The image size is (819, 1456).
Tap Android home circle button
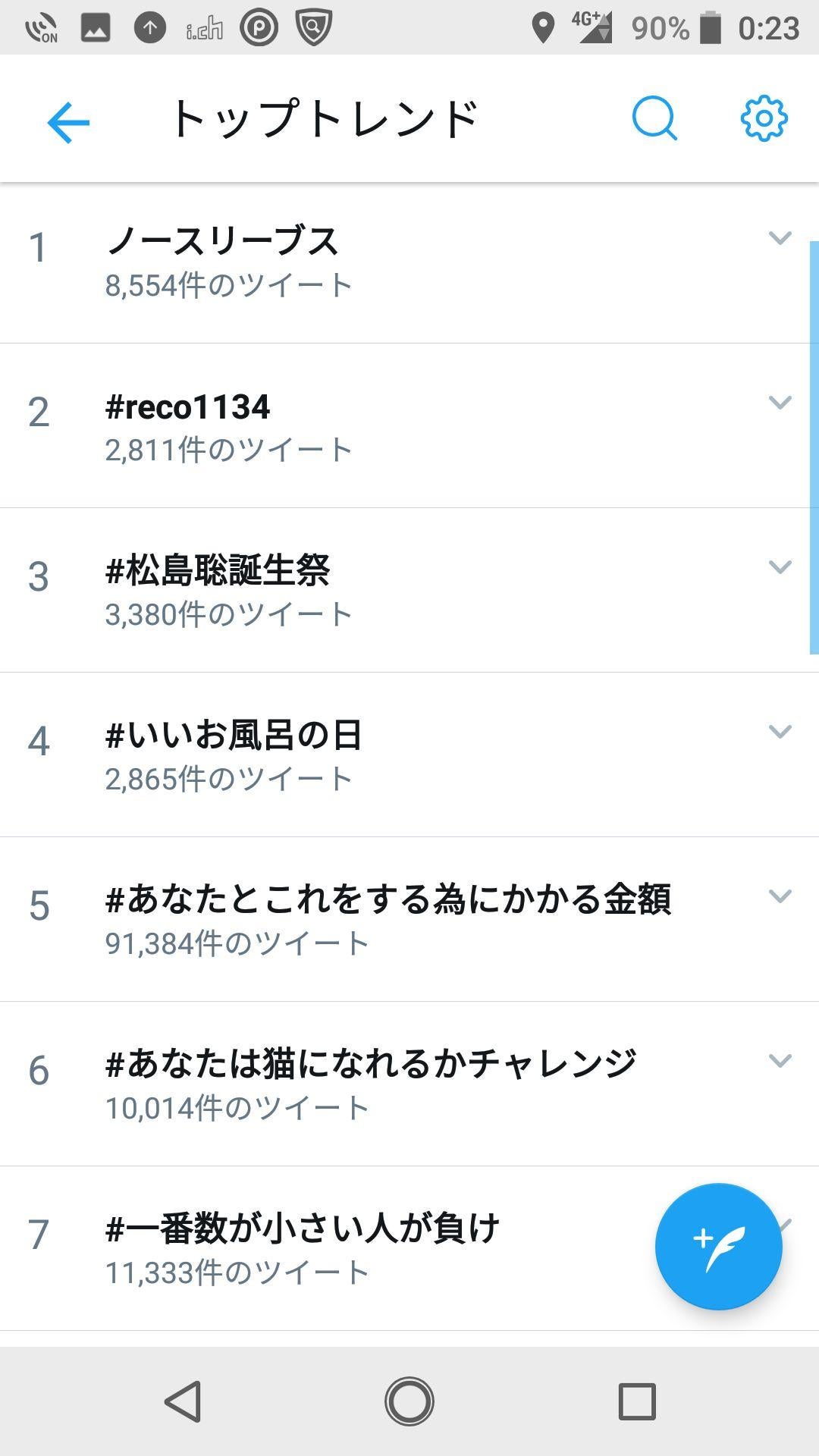tap(409, 1401)
